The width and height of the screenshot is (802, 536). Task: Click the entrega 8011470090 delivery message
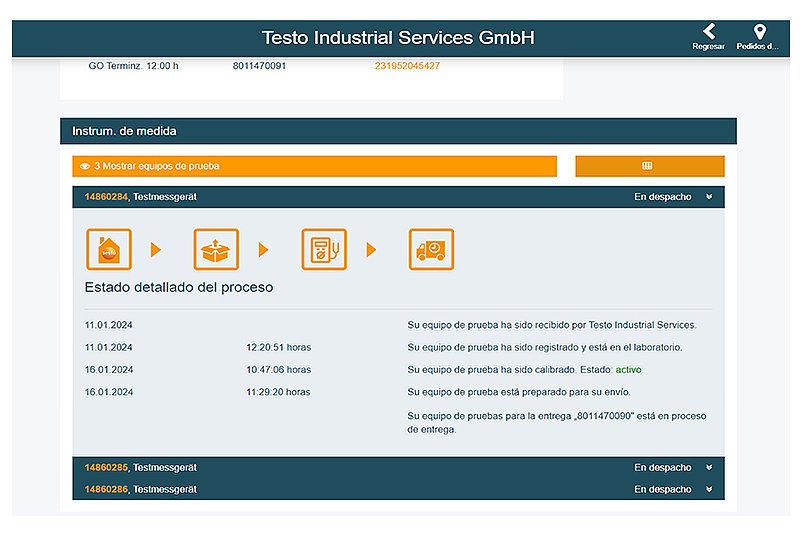point(556,422)
